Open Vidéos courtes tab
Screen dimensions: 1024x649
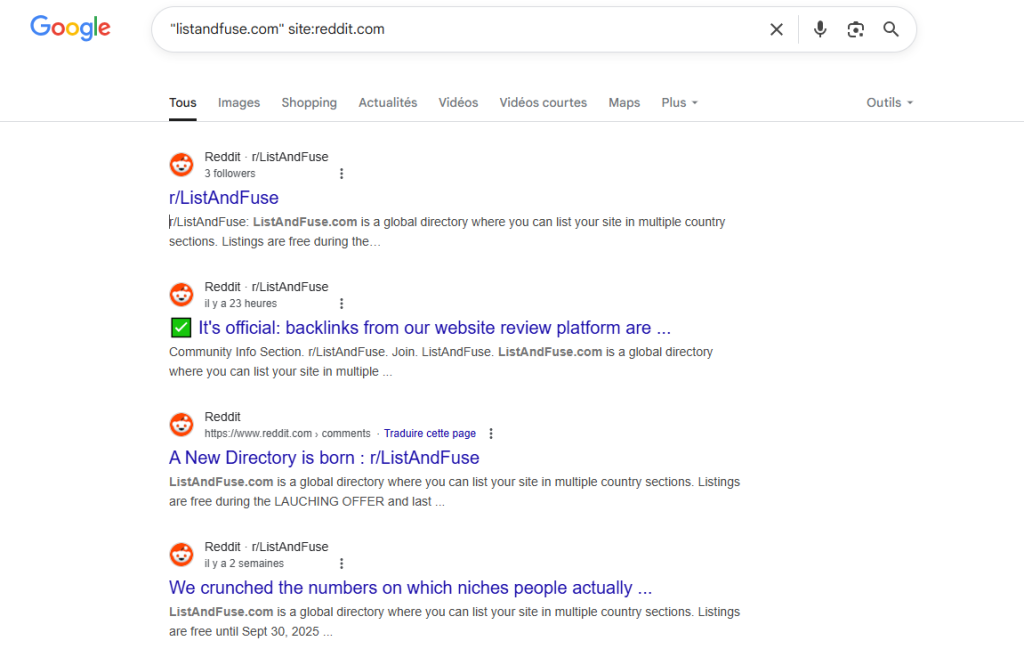543,103
